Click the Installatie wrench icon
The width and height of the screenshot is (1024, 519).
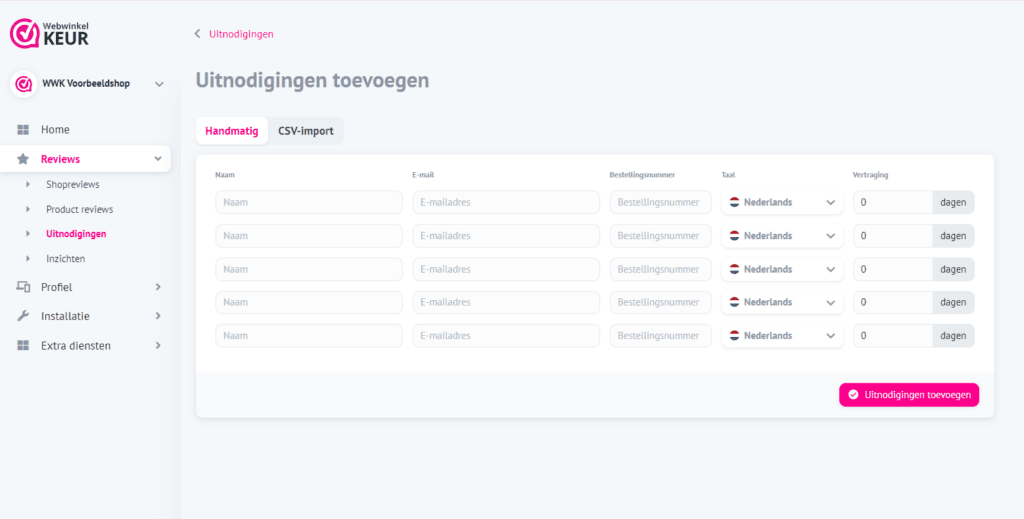[23, 316]
